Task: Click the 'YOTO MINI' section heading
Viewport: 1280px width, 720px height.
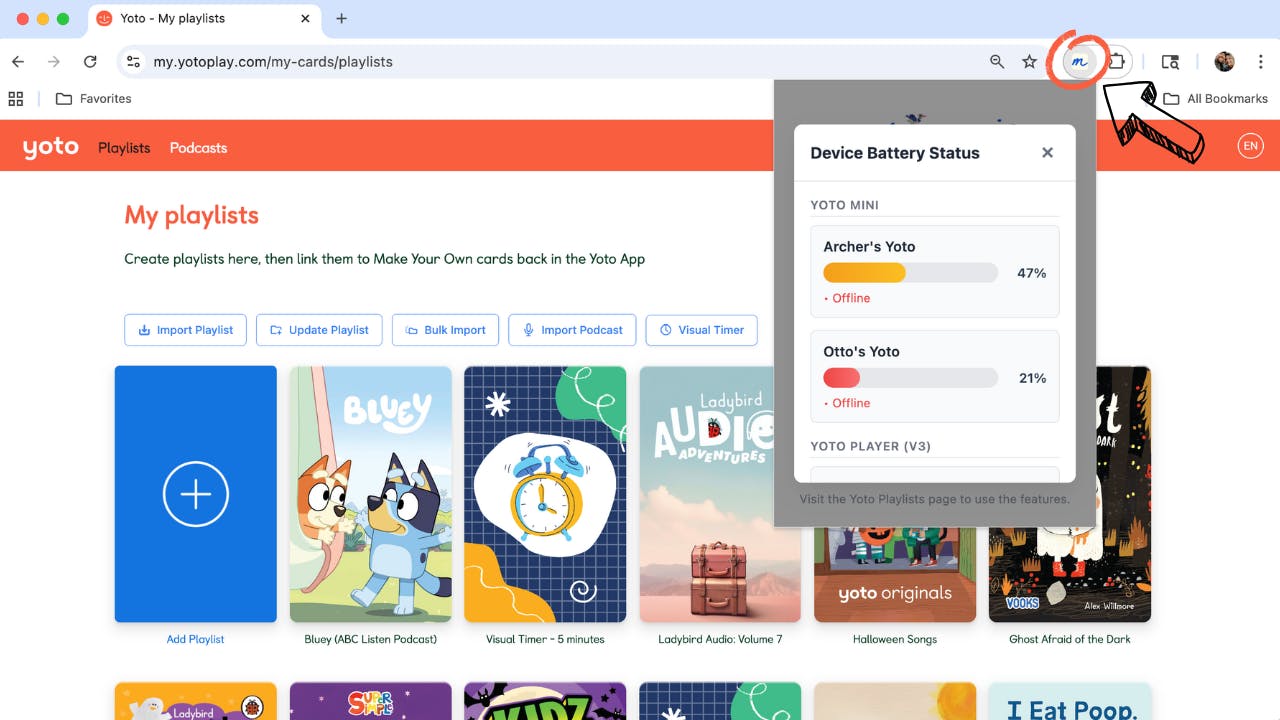Action: pos(845,205)
